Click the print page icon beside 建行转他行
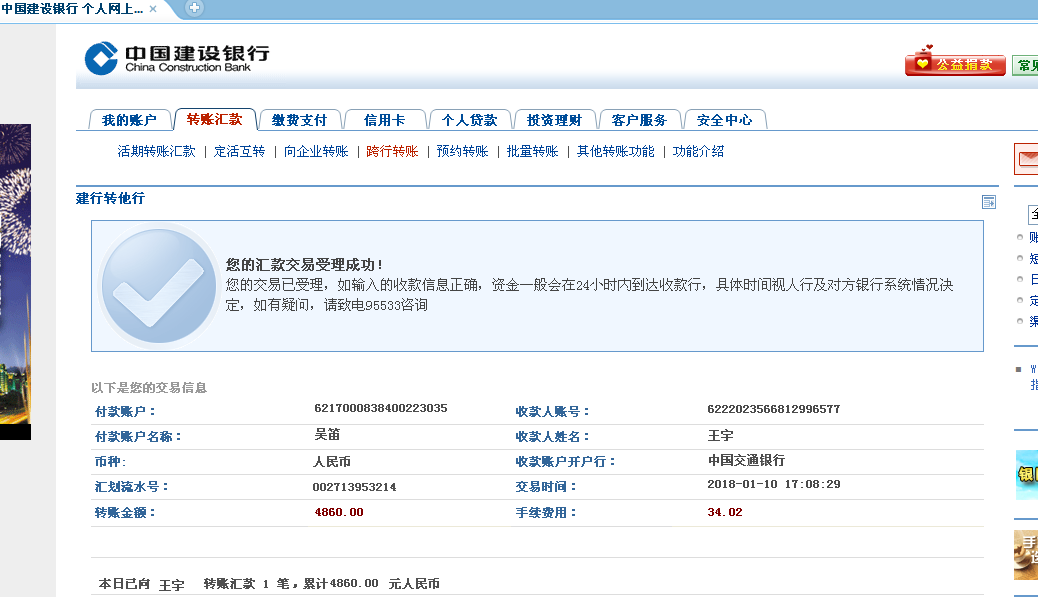This screenshot has height=597, width=1038. (x=990, y=201)
